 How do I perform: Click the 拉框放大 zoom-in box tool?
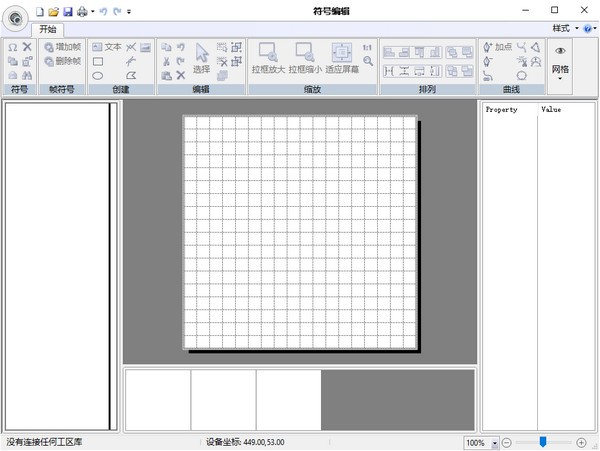click(x=268, y=59)
